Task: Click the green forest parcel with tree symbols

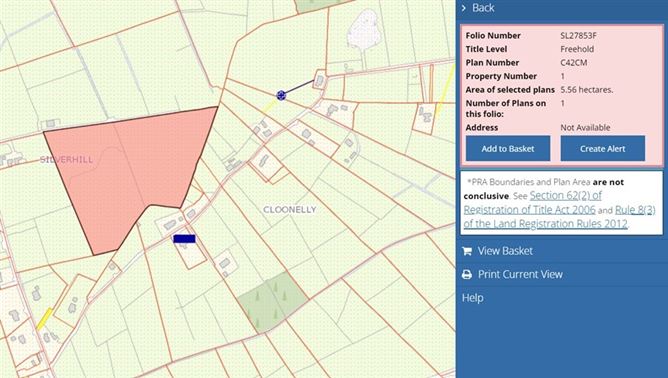Action: pyautogui.click(x=273, y=302)
